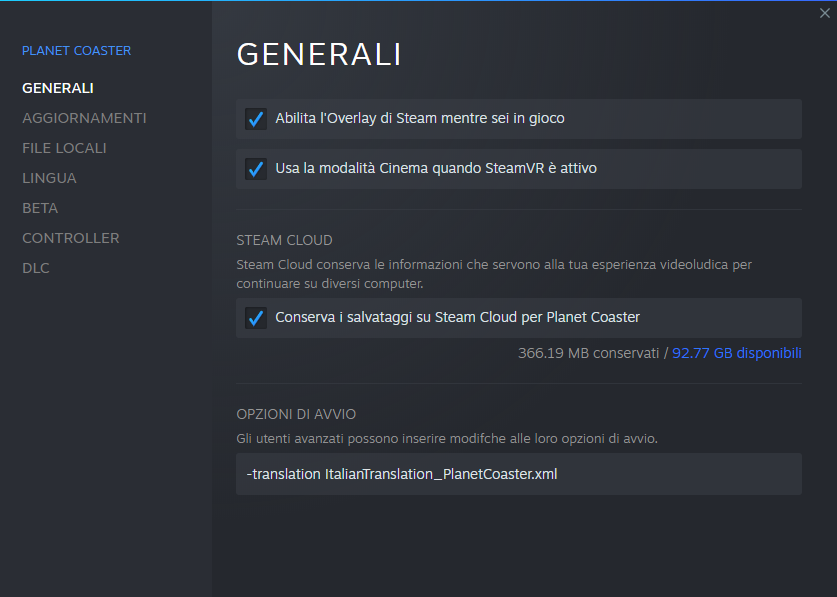Image resolution: width=837 pixels, height=597 pixels.
Task: Click the STEAM CLOUD section heading
Action: tap(285, 240)
